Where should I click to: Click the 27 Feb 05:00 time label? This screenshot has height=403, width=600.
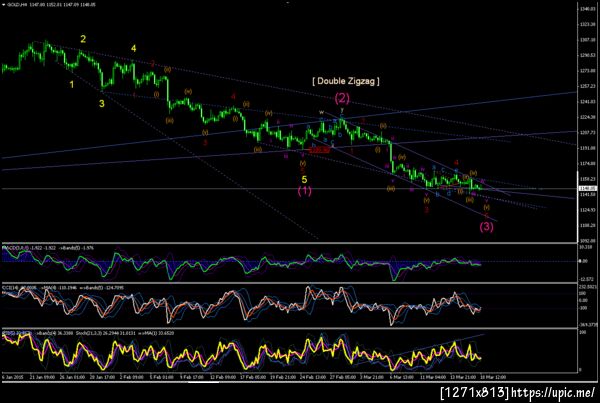coord(343,377)
